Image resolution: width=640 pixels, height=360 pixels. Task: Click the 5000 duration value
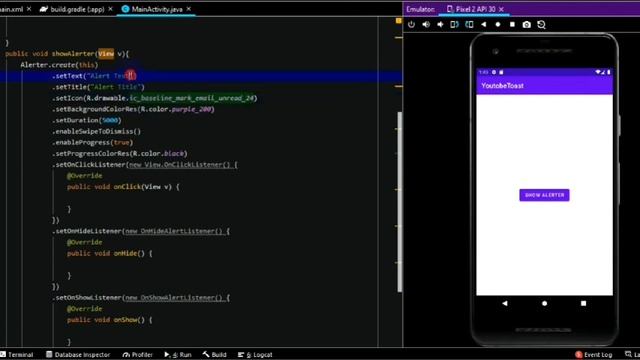pos(110,120)
